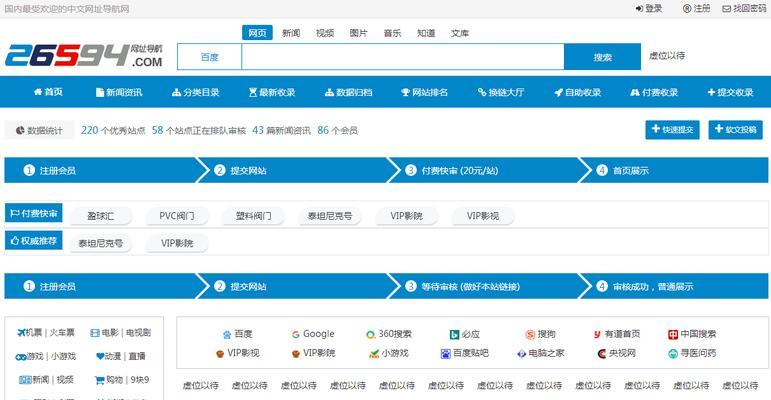771x400 pixels.
Task: Click the 机票 plane icon link
Action: 29,333
